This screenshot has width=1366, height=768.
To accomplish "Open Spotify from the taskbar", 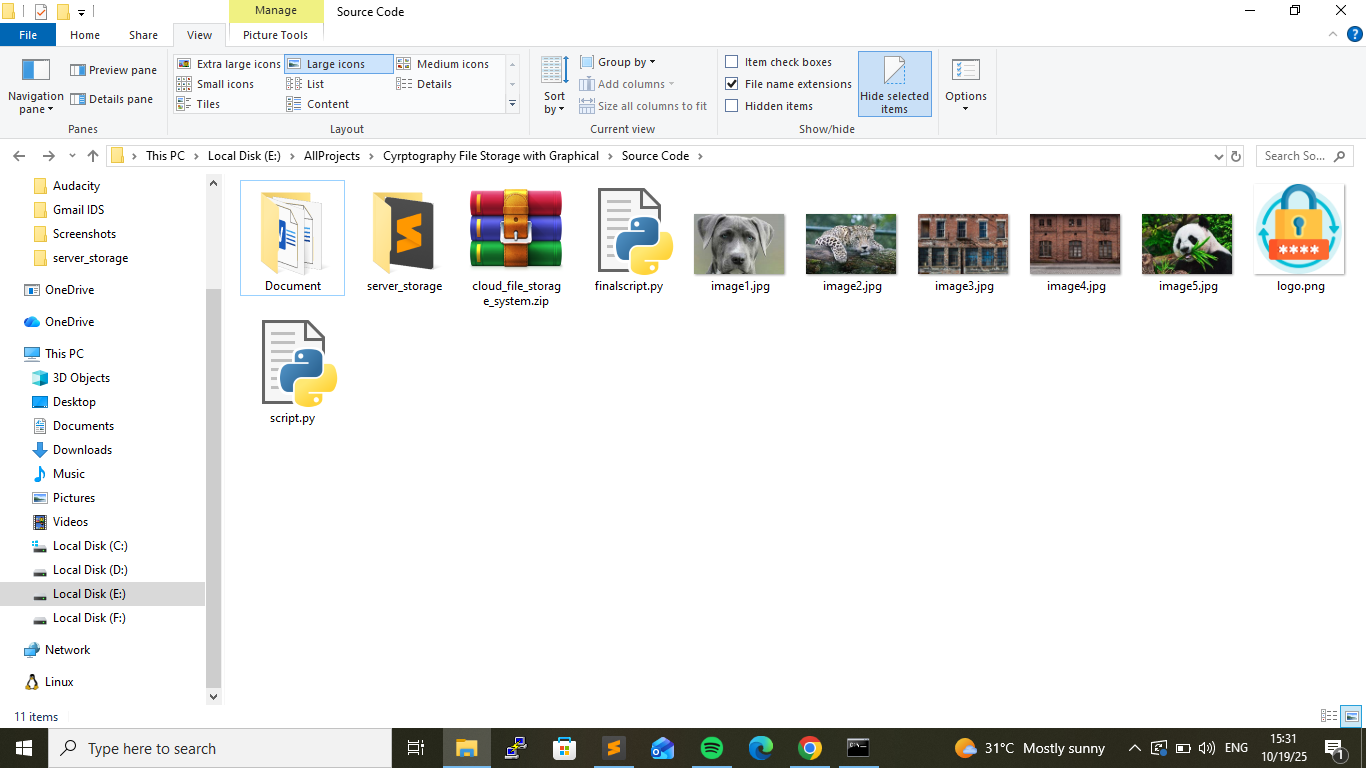I will [711, 748].
